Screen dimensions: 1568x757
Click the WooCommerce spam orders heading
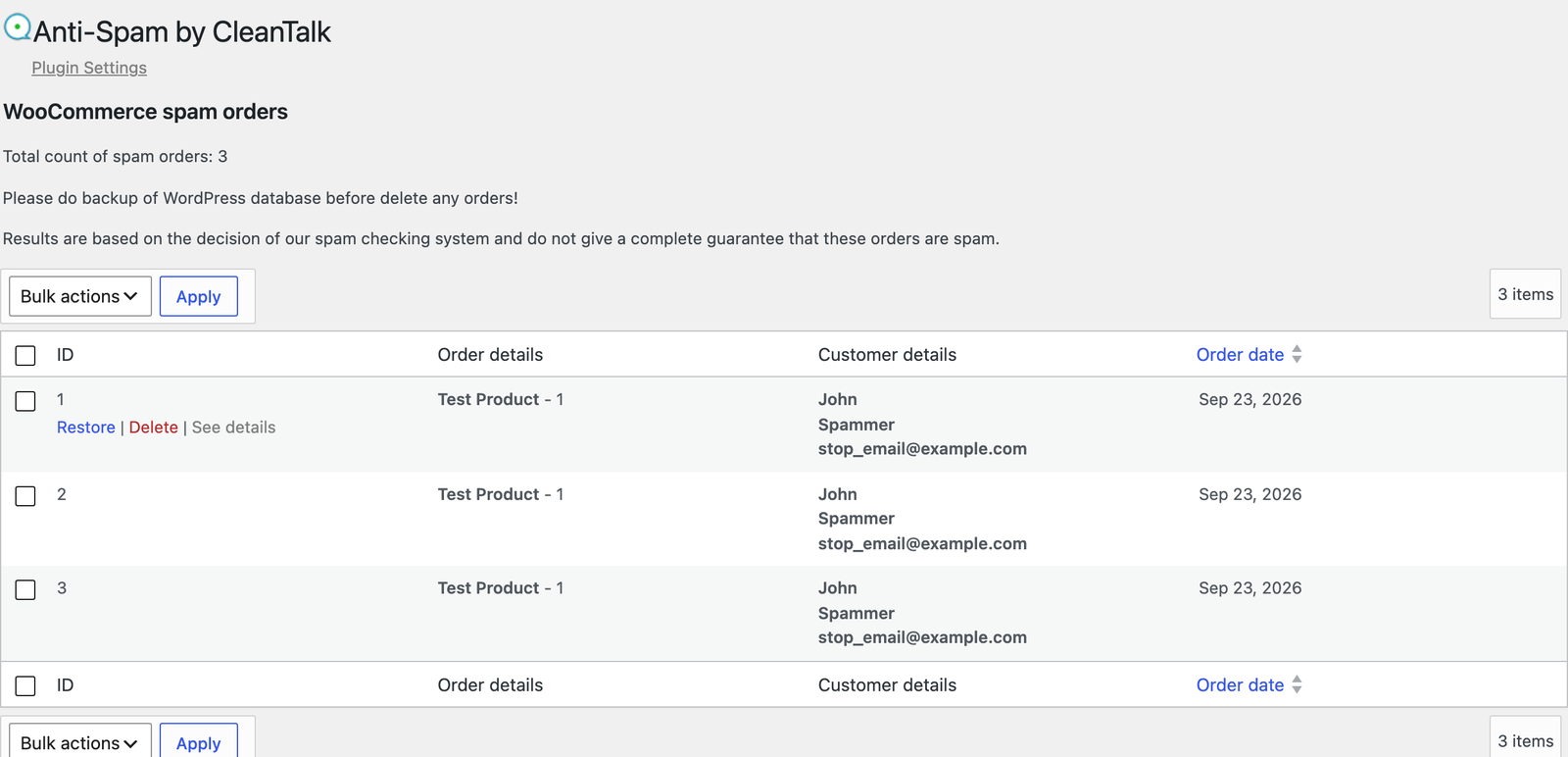(146, 112)
